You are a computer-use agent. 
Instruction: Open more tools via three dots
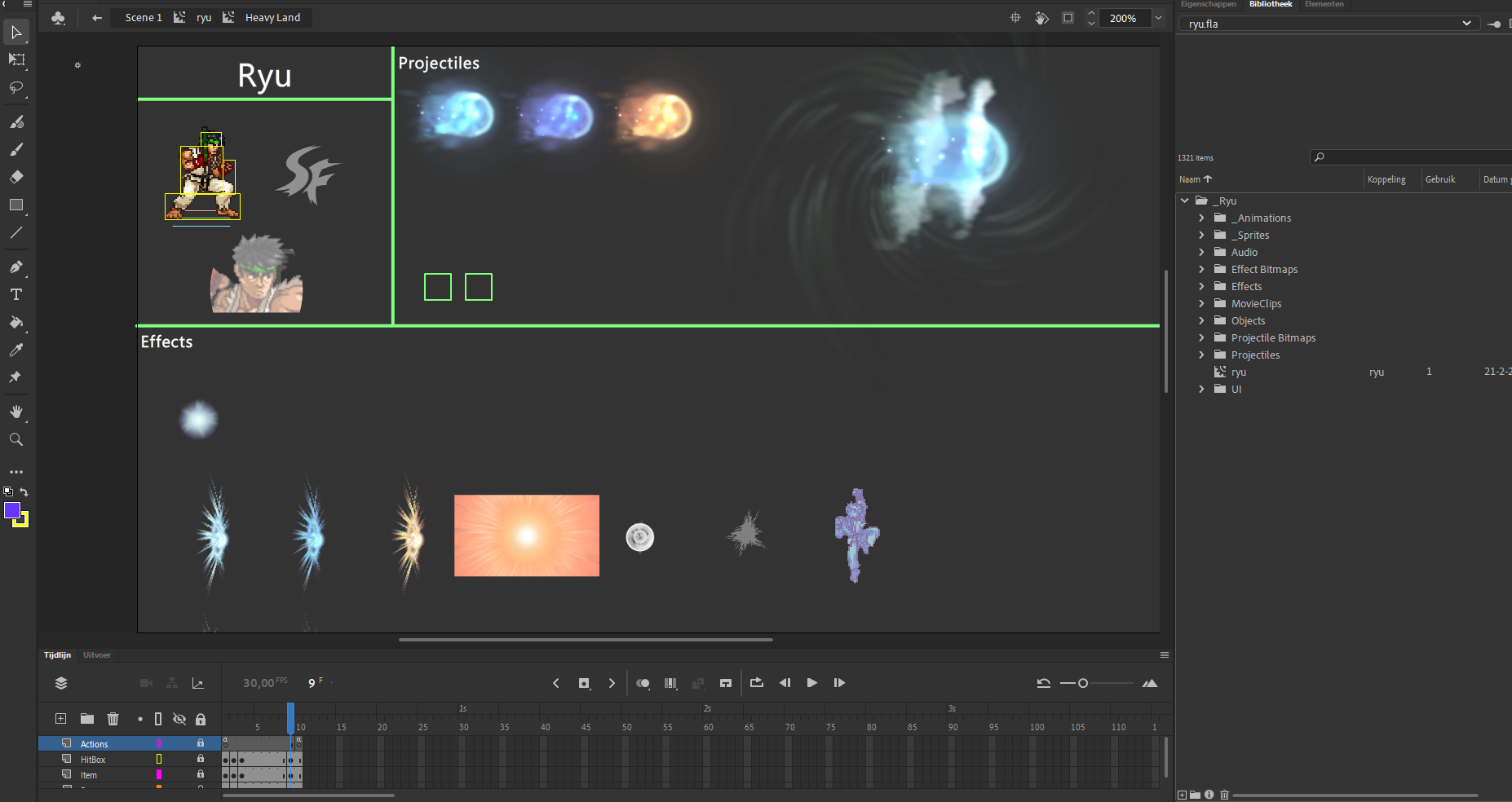coord(16,472)
